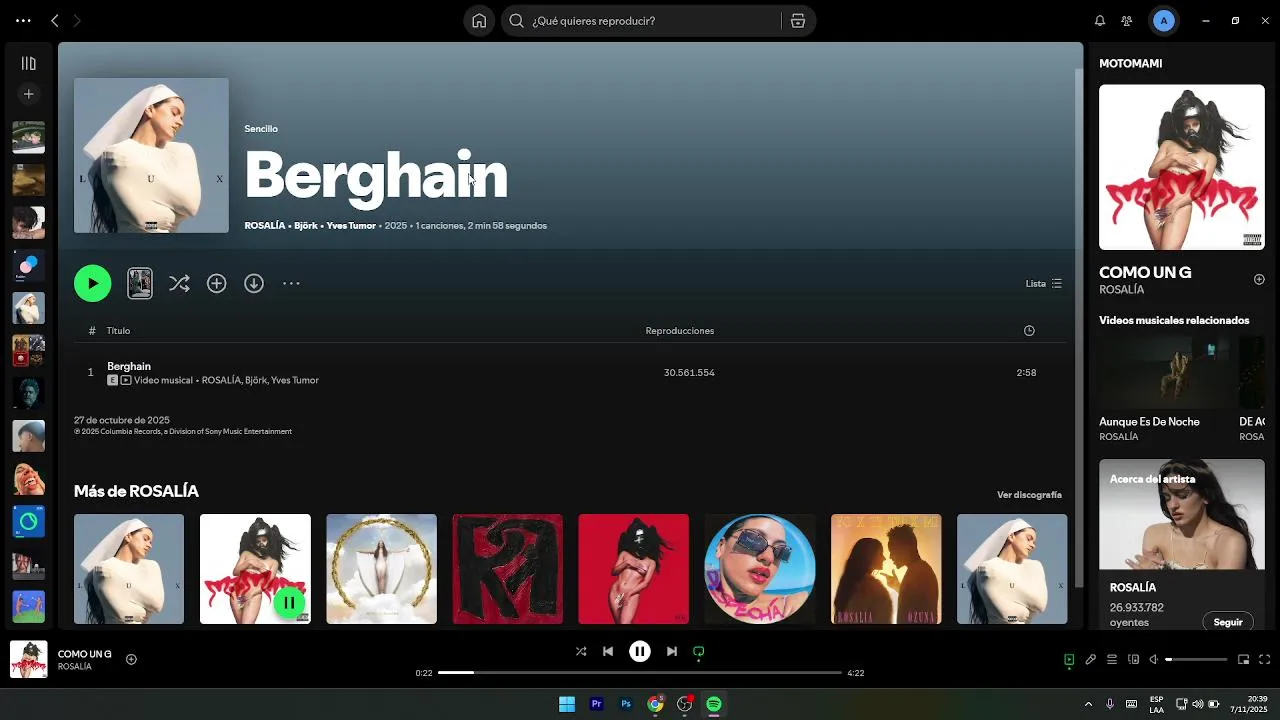Add Berghain to Your Library
1280x720 pixels.
pos(216,283)
